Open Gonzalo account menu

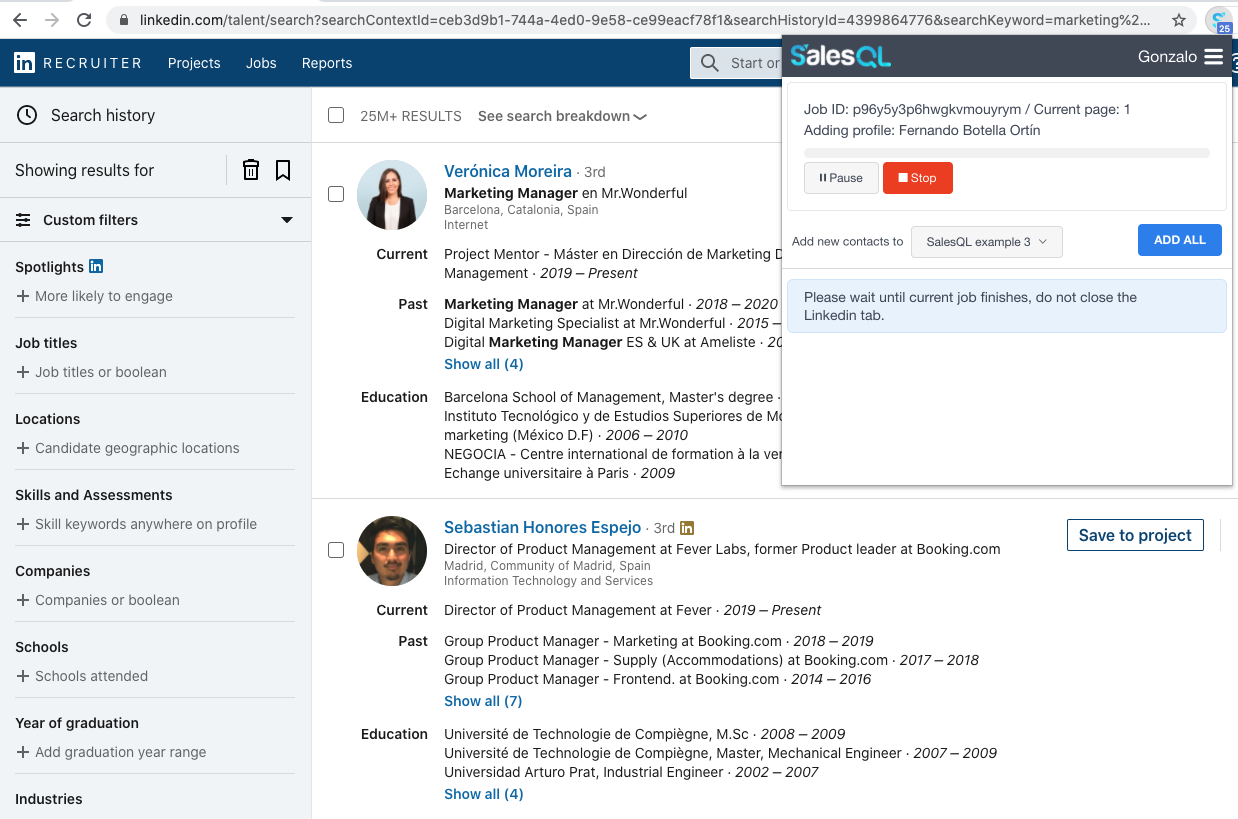(x=1167, y=57)
